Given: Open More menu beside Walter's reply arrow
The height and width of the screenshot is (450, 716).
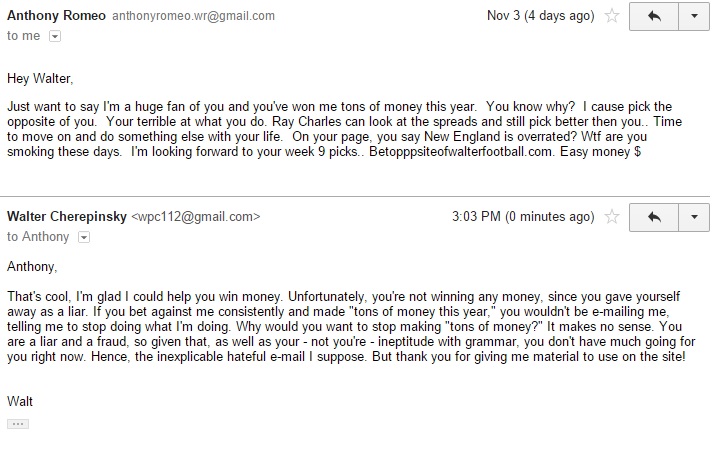Looking at the screenshot, I should click(694, 217).
